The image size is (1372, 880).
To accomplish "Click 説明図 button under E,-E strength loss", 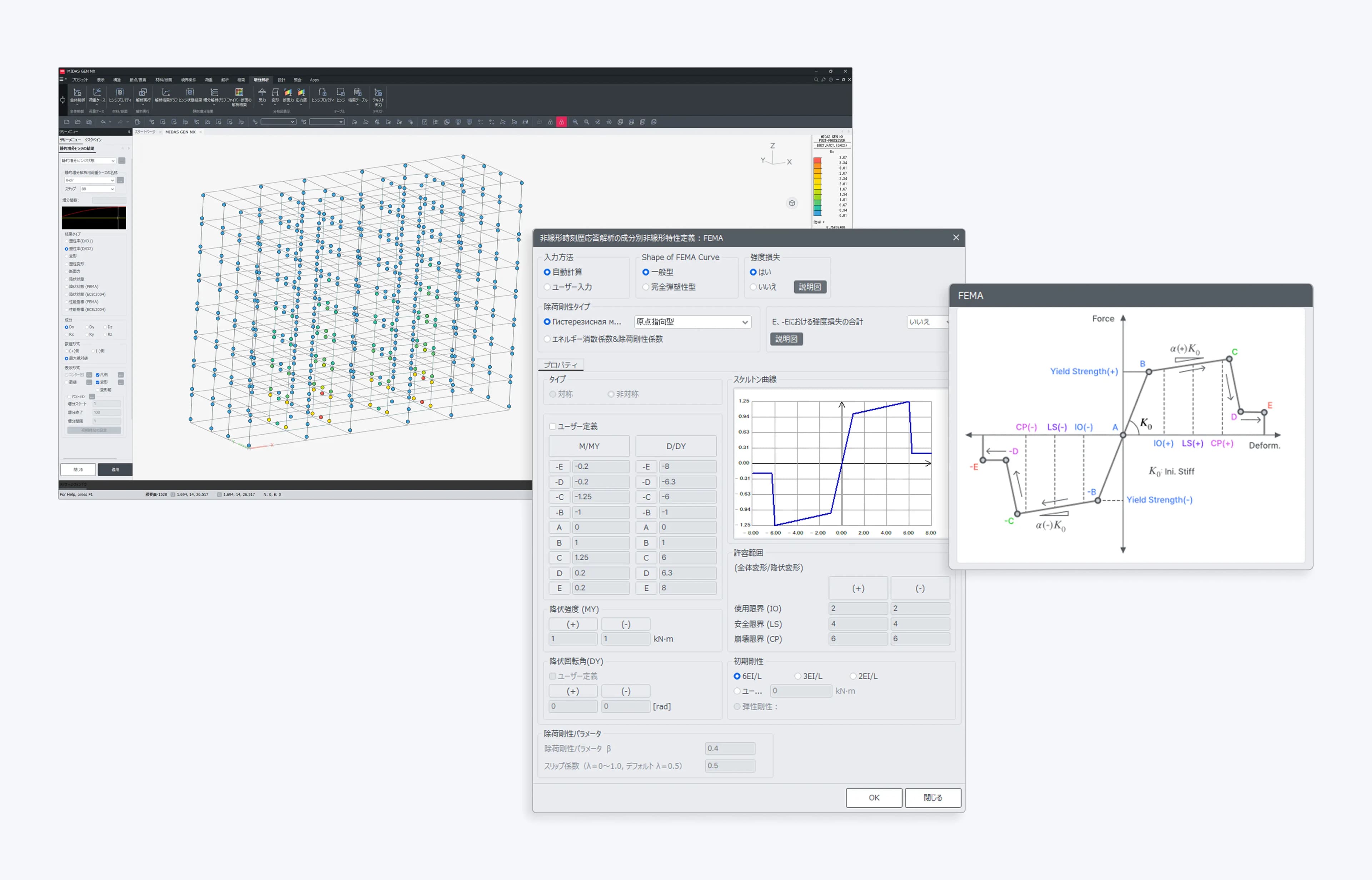I will 786,339.
